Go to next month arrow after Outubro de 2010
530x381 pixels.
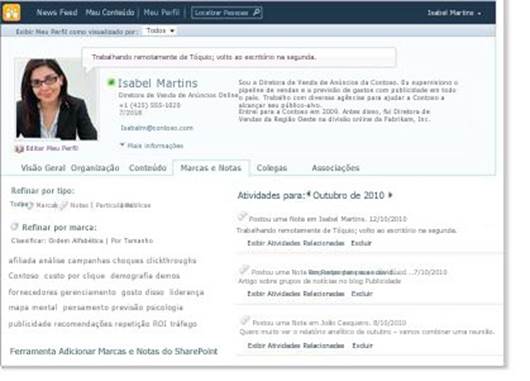tap(390, 195)
